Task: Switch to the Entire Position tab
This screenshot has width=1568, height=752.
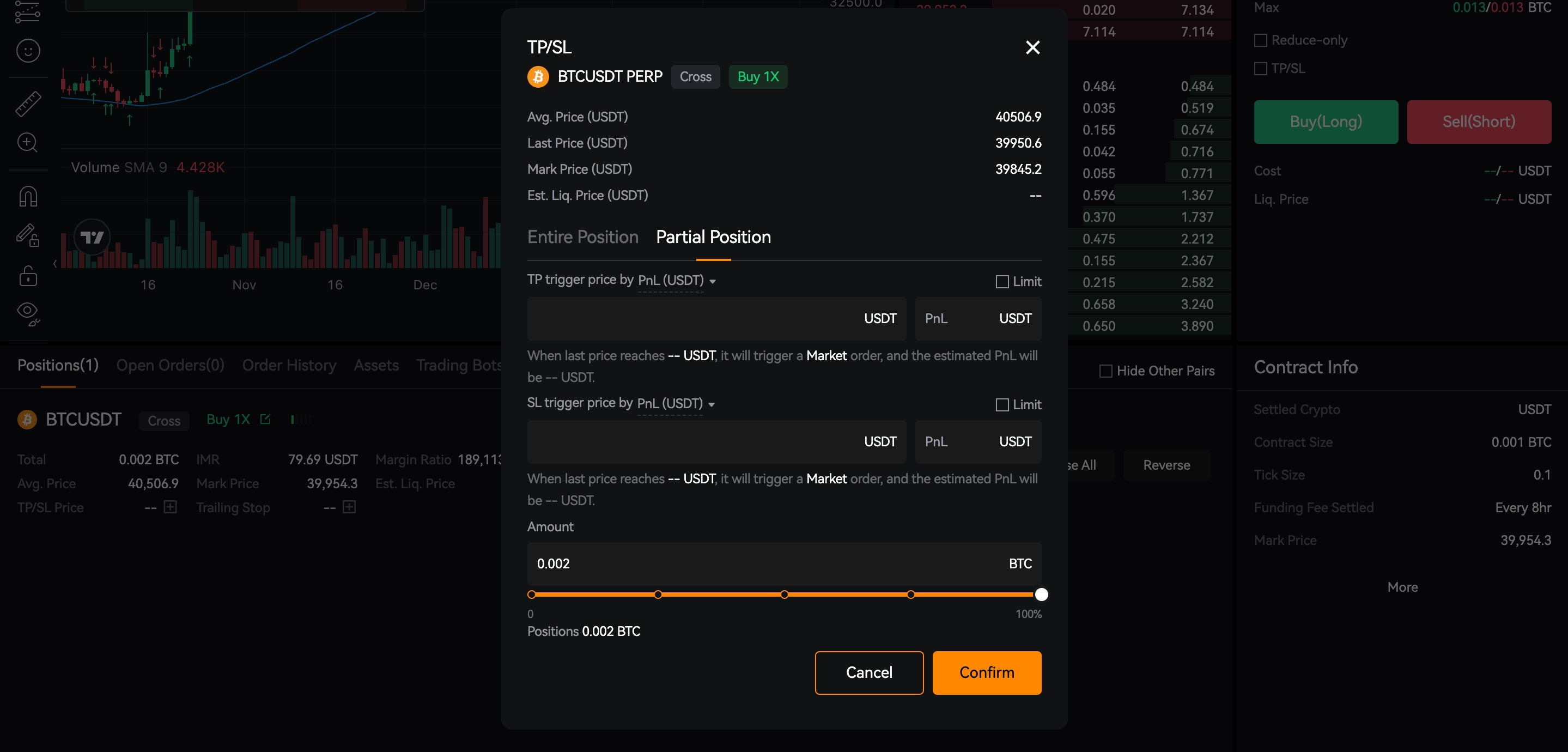Action: coord(582,237)
